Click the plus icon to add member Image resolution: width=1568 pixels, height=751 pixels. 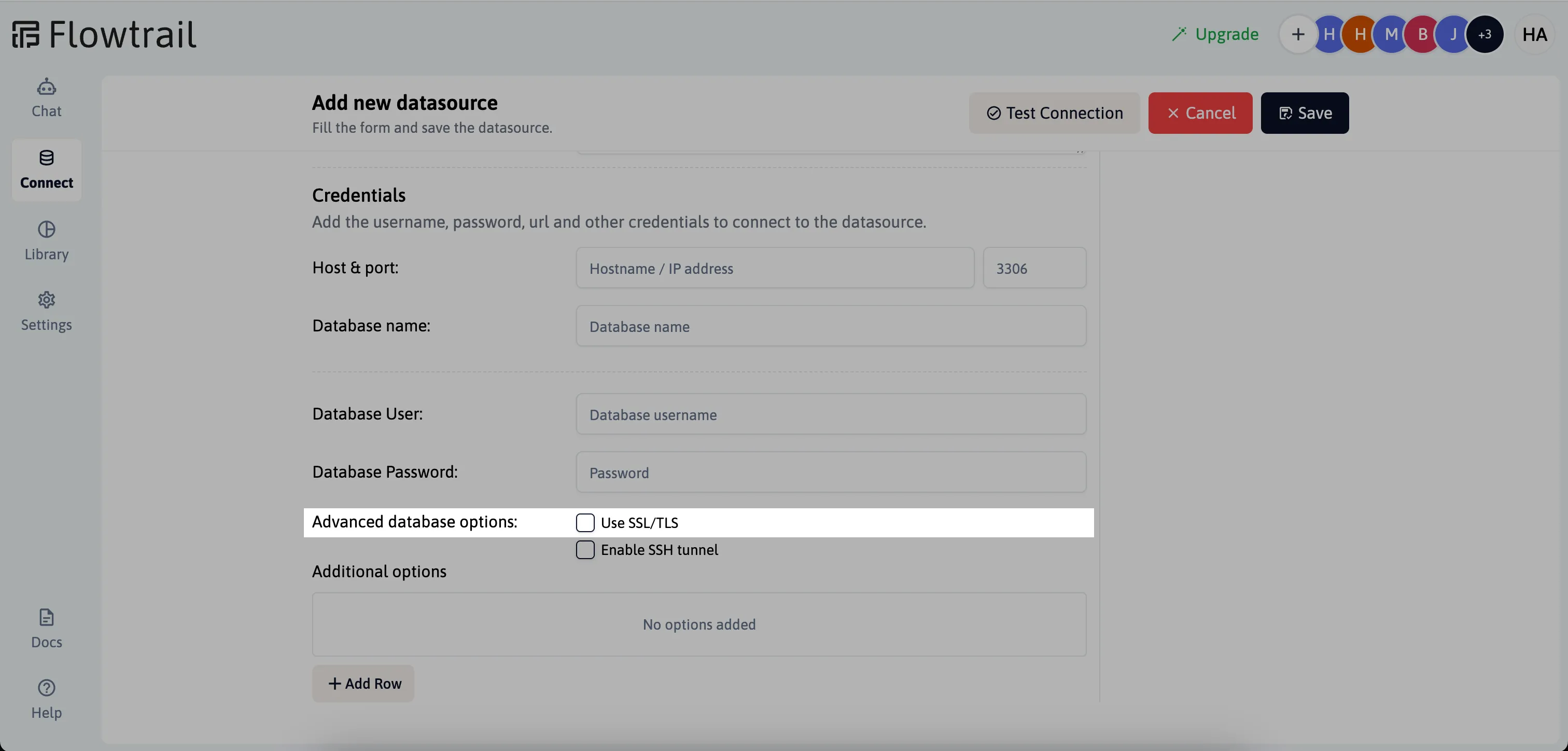(x=1297, y=34)
